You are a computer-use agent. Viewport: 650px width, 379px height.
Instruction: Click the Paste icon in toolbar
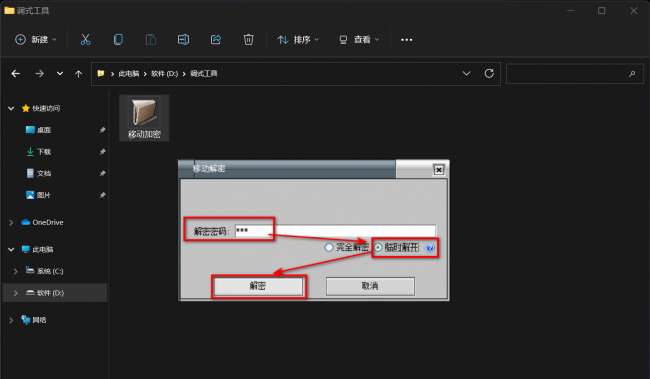pyautogui.click(x=151, y=40)
